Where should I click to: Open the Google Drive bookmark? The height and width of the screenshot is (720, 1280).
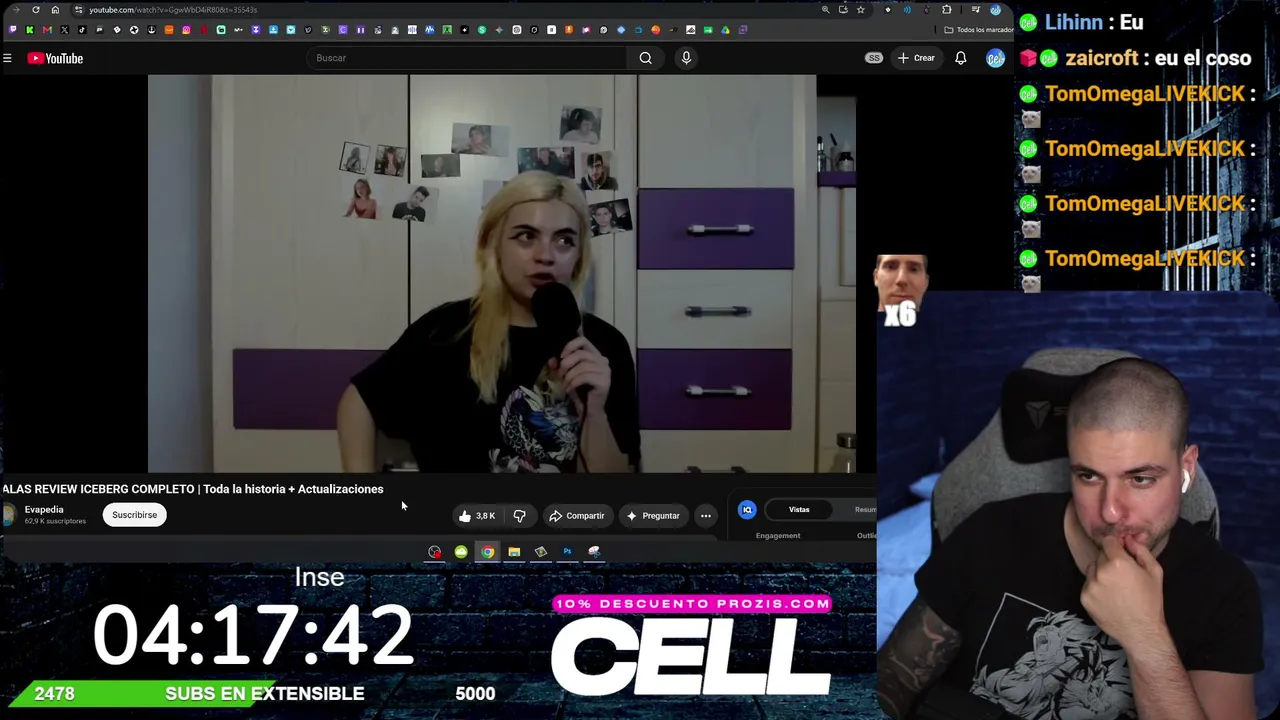click(x=725, y=30)
